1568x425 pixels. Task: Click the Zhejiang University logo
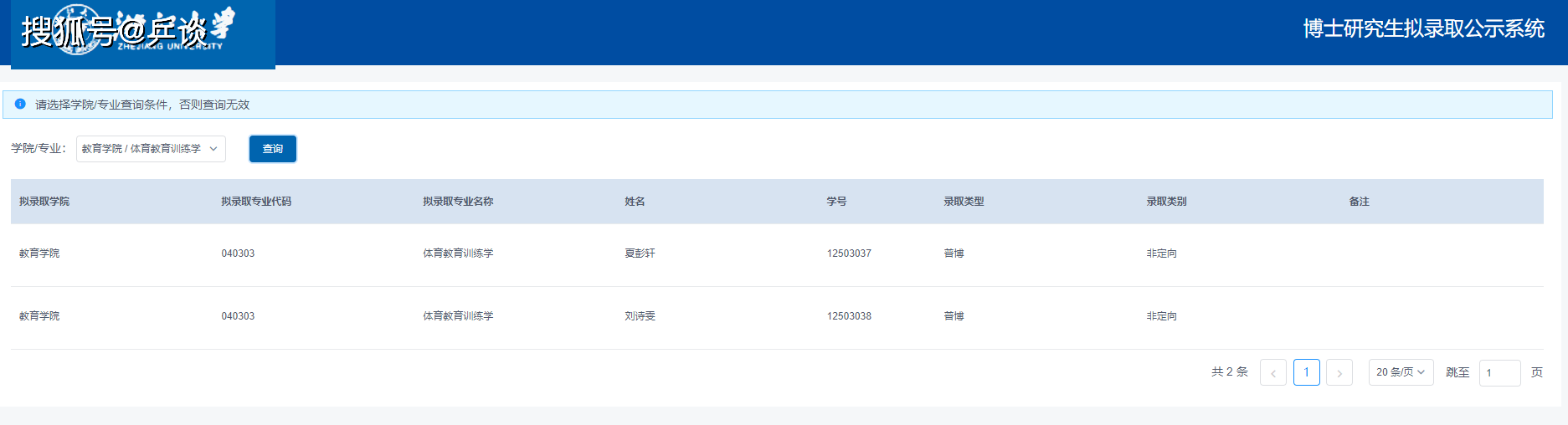tap(142, 33)
